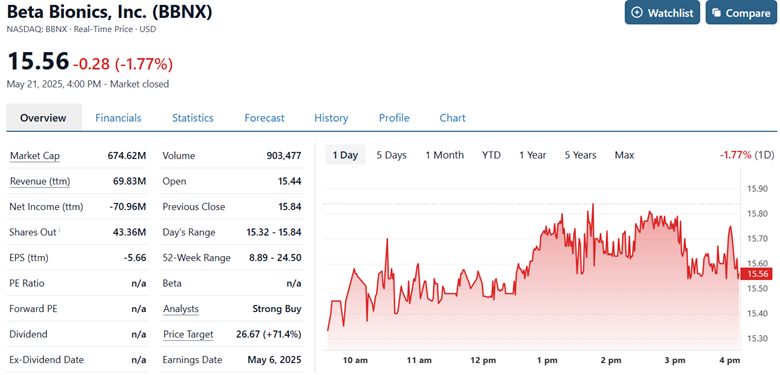Click the Market Cap link

pyautogui.click(x=35, y=156)
